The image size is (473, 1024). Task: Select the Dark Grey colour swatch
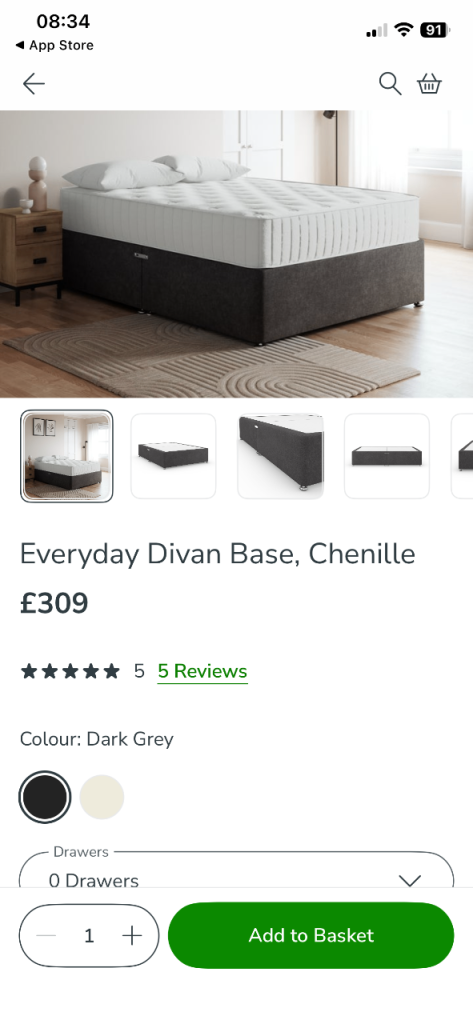pos(44,797)
